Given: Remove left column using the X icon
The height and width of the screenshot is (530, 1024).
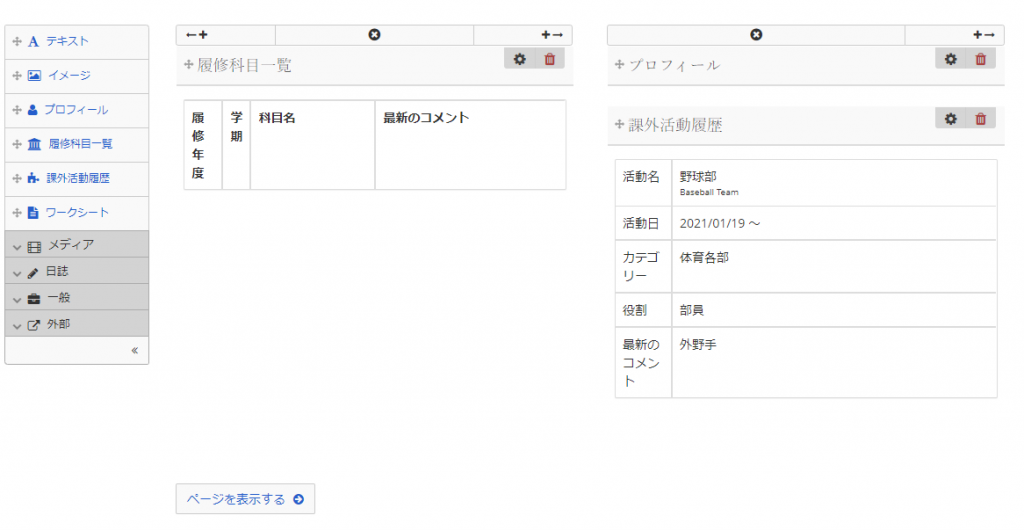Looking at the screenshot, I should 374,35.
